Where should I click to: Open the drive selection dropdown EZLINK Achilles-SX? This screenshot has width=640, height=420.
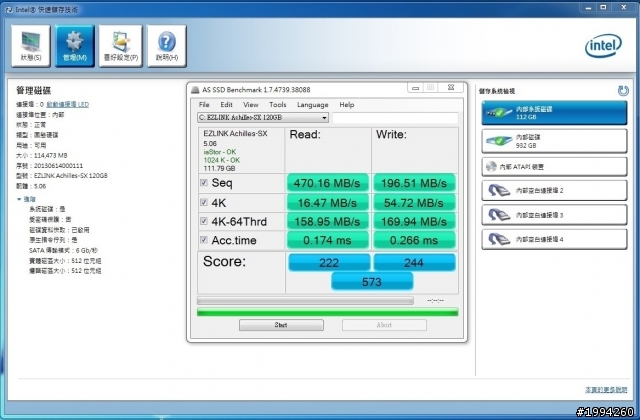[263, 118]
